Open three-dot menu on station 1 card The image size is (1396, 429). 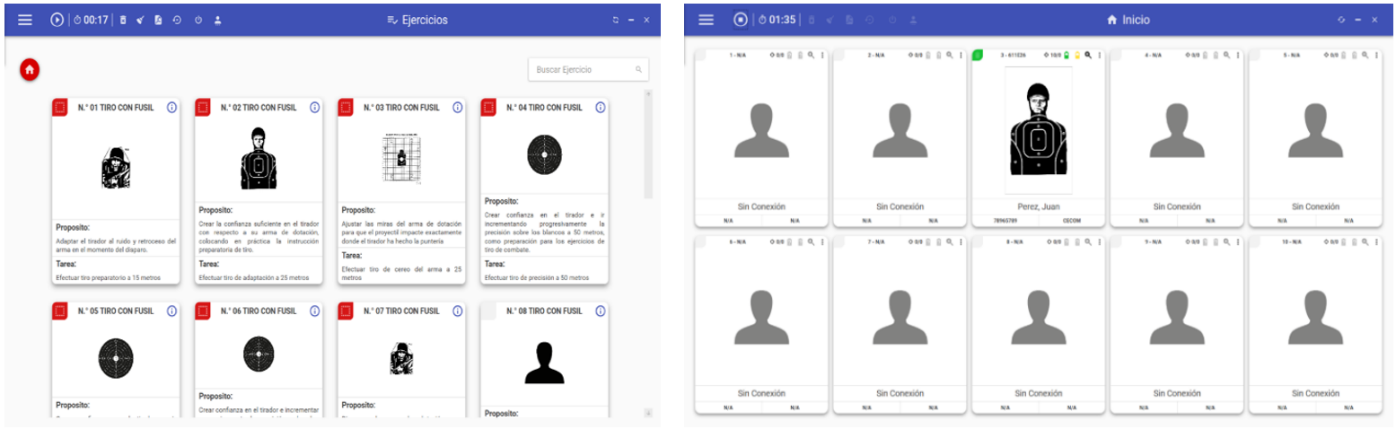click(x=822, y=55)
